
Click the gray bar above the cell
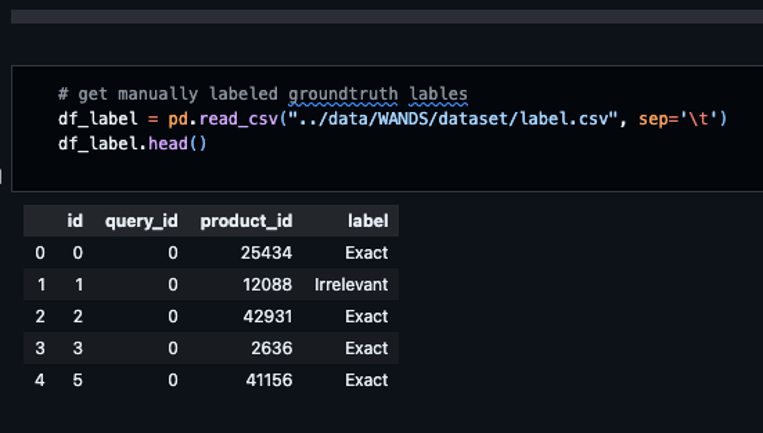click(x=387, y=17)
